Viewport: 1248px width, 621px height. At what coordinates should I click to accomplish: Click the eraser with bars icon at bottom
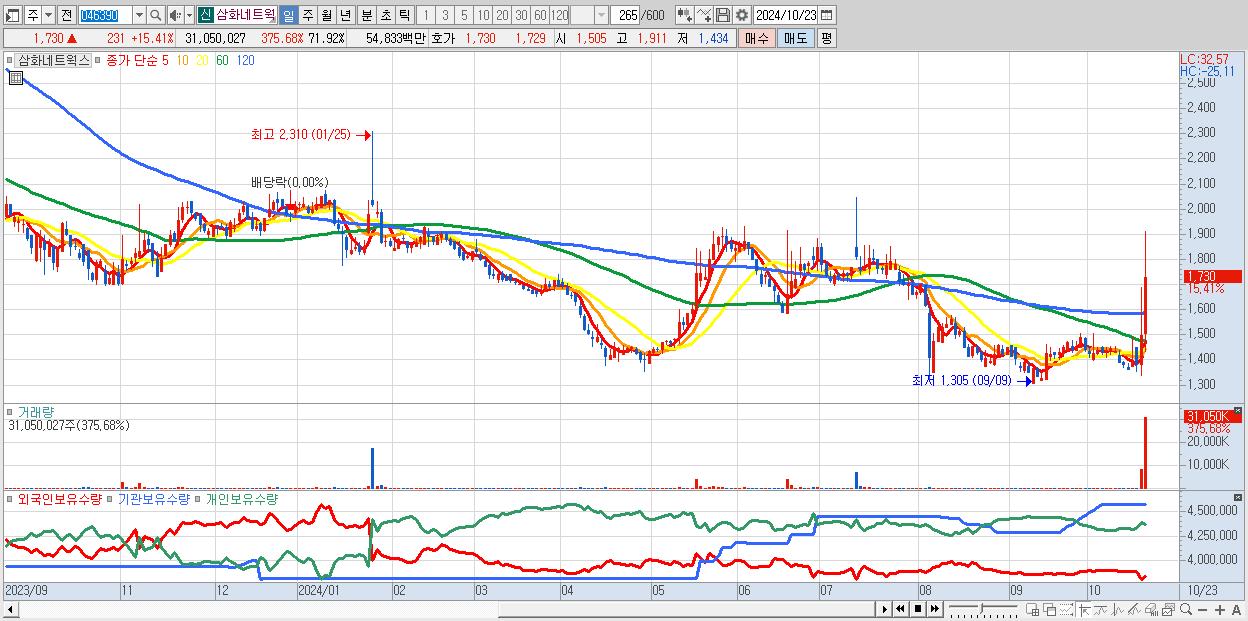[x=1151, y=610]
